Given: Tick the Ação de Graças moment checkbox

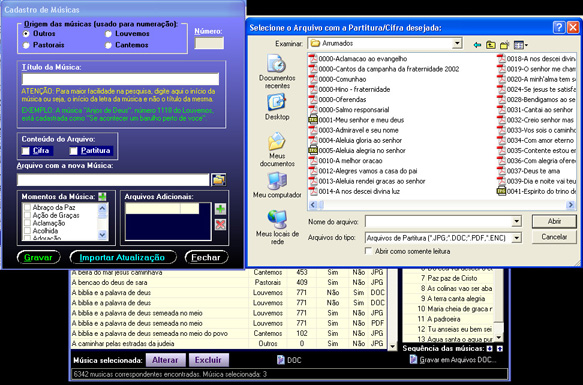Looking at the screenshot, I should click(x=27, y=215).
